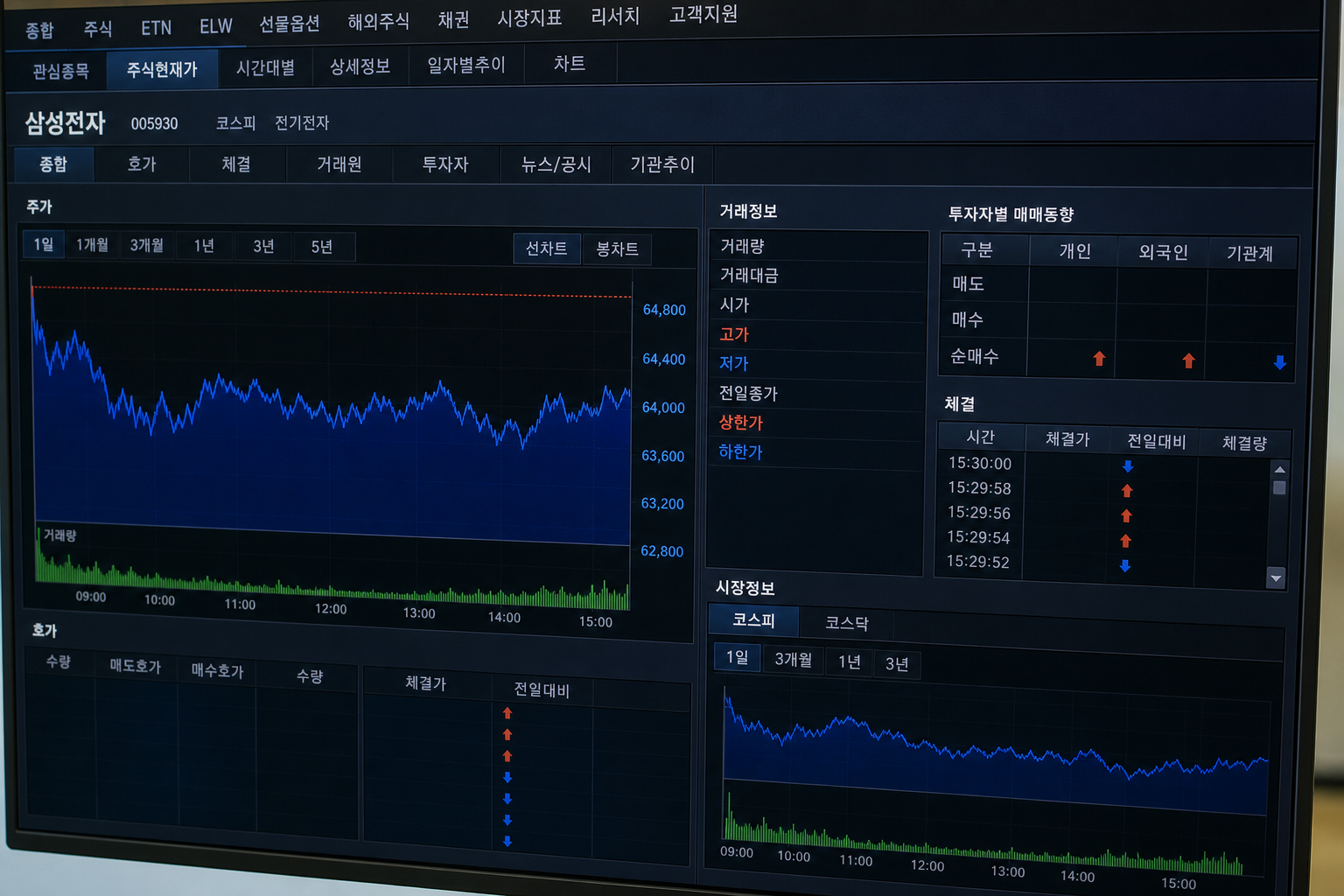Screen dimensions: 1344x896
Task: Select the 주식현재가 tab
Action: (x=162, y=69)
